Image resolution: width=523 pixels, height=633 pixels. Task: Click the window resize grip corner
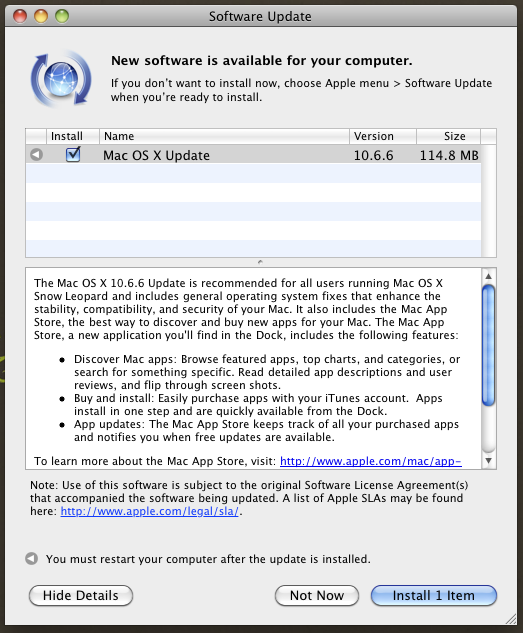(x=511, y=618)
